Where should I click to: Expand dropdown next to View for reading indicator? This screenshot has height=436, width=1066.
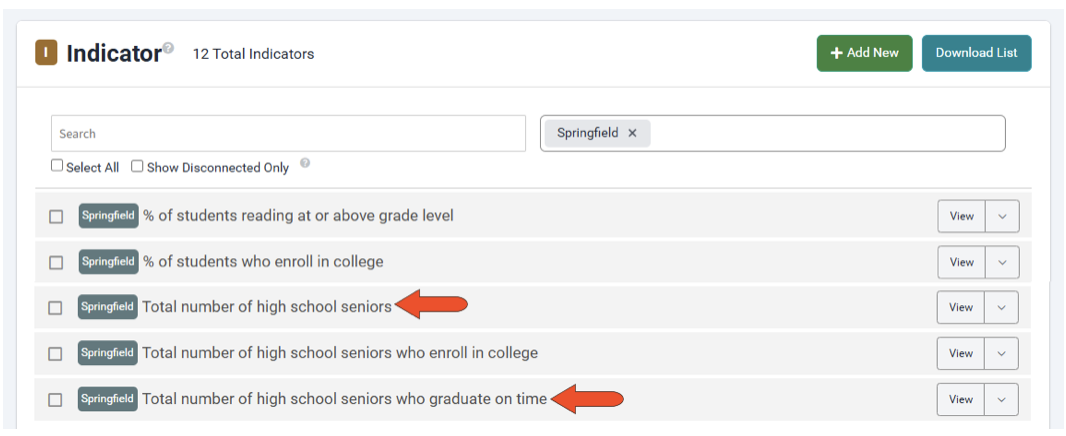coord(1002,216)
